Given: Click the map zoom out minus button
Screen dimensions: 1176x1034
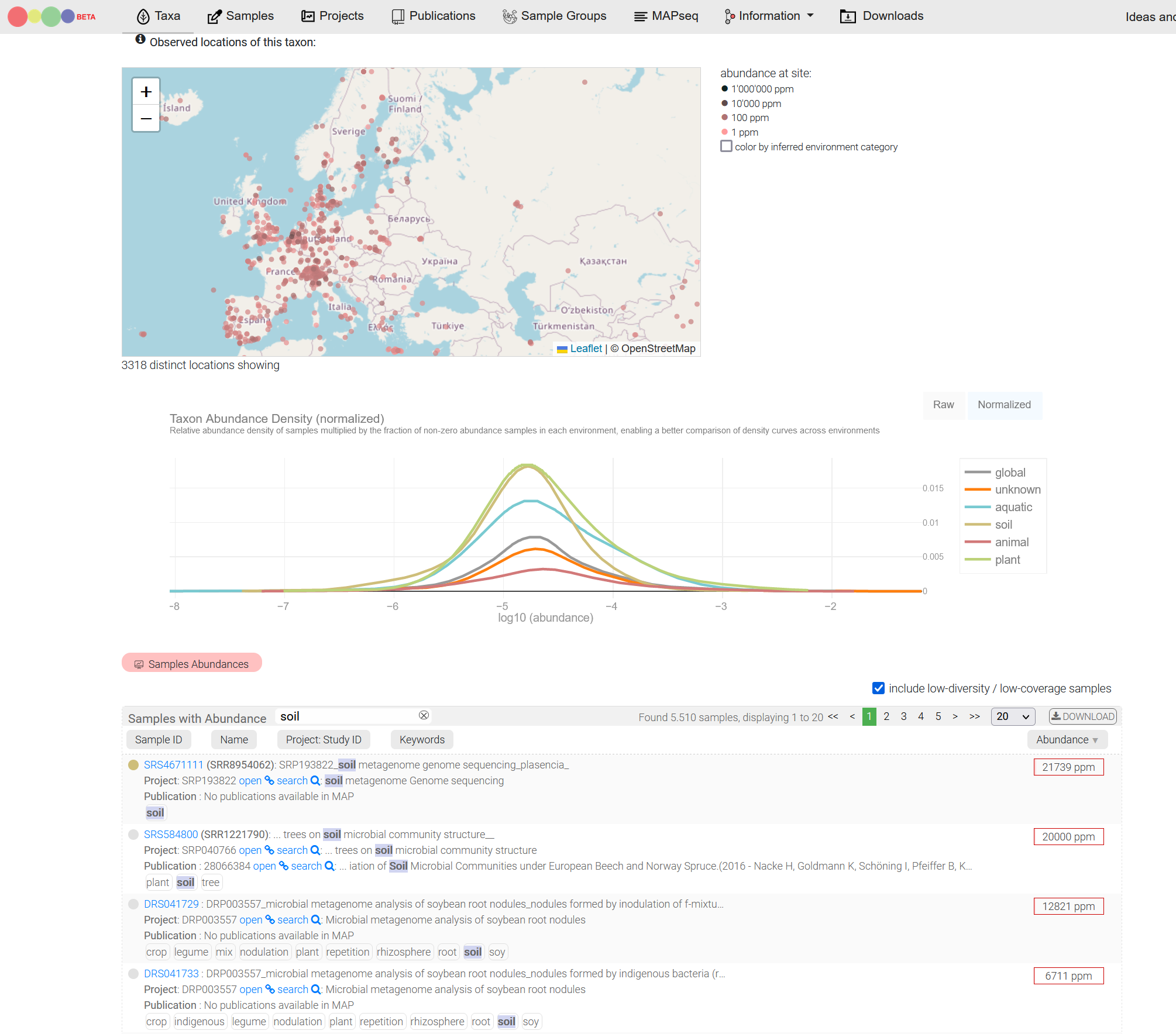Looking at the screenshot, I should click(146, 119).
